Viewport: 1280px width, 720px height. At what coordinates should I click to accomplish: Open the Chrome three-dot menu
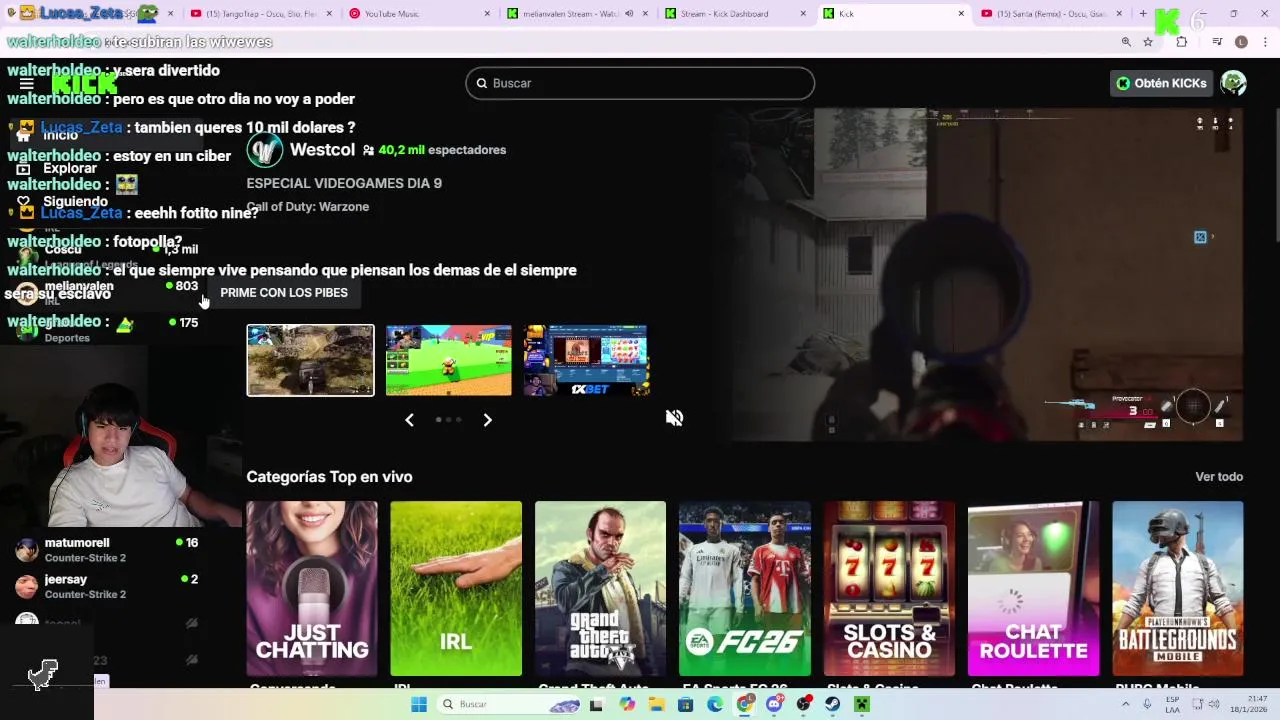pos(1266,42)
